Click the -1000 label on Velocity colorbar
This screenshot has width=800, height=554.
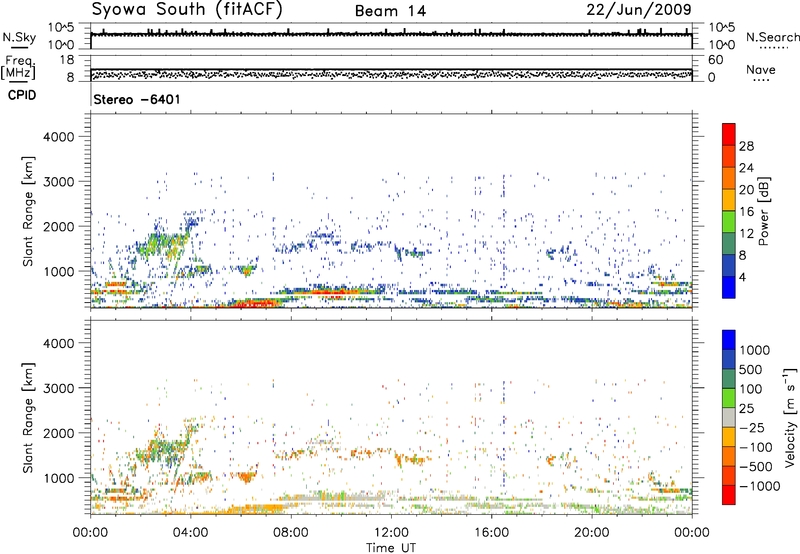pos(760,486)
